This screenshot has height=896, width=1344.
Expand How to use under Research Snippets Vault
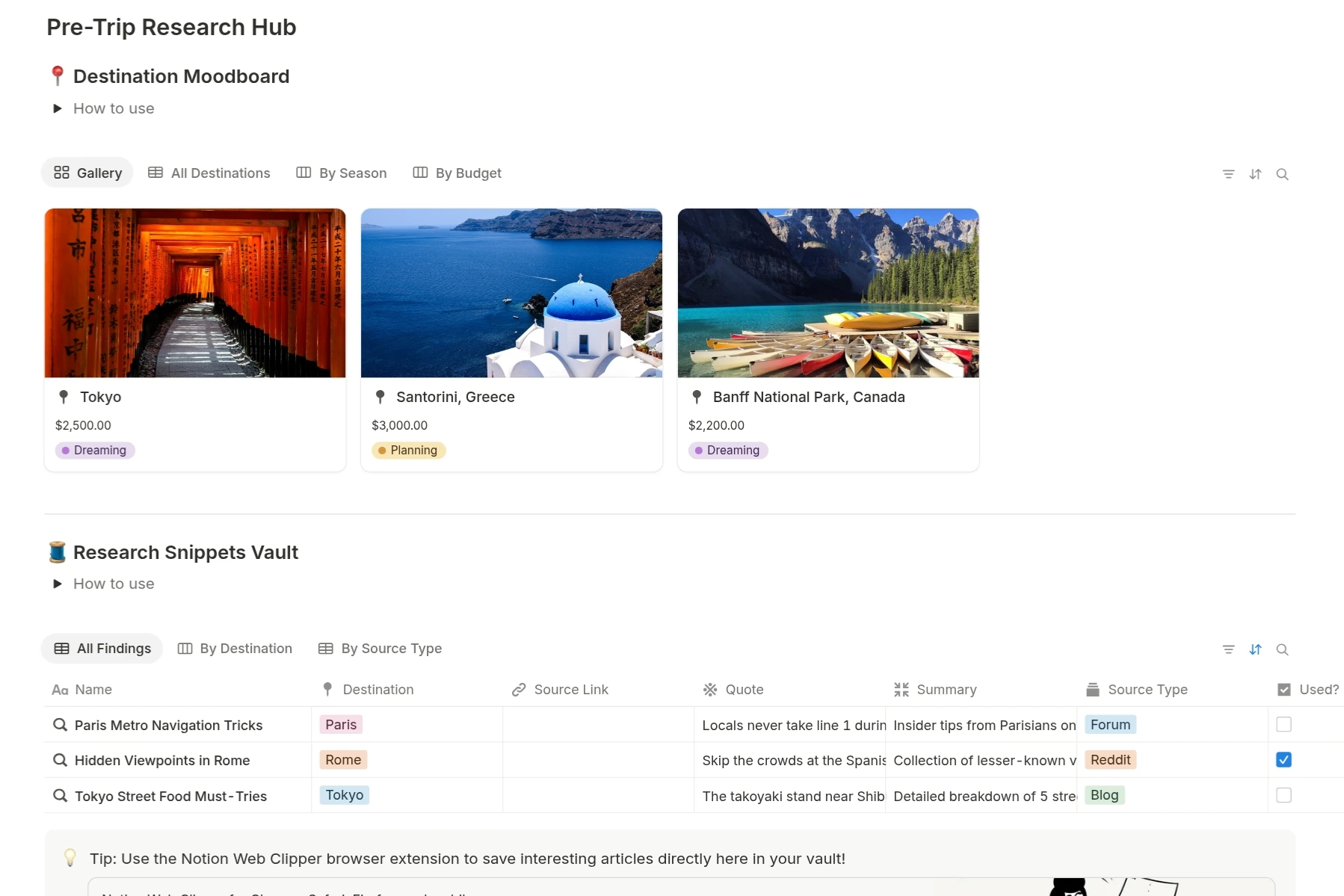(x=58, y=584)
